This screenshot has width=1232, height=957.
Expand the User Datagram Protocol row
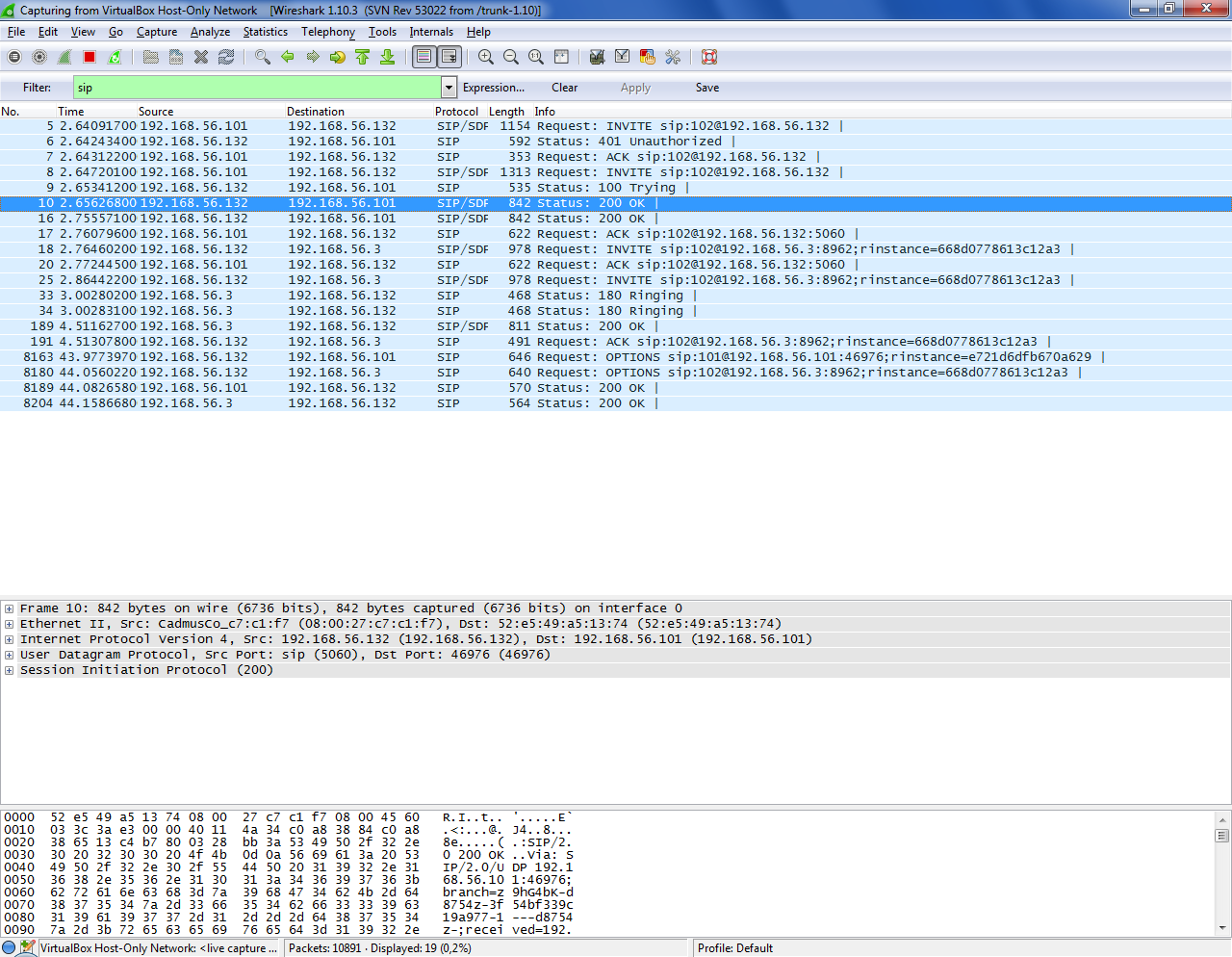9,655
